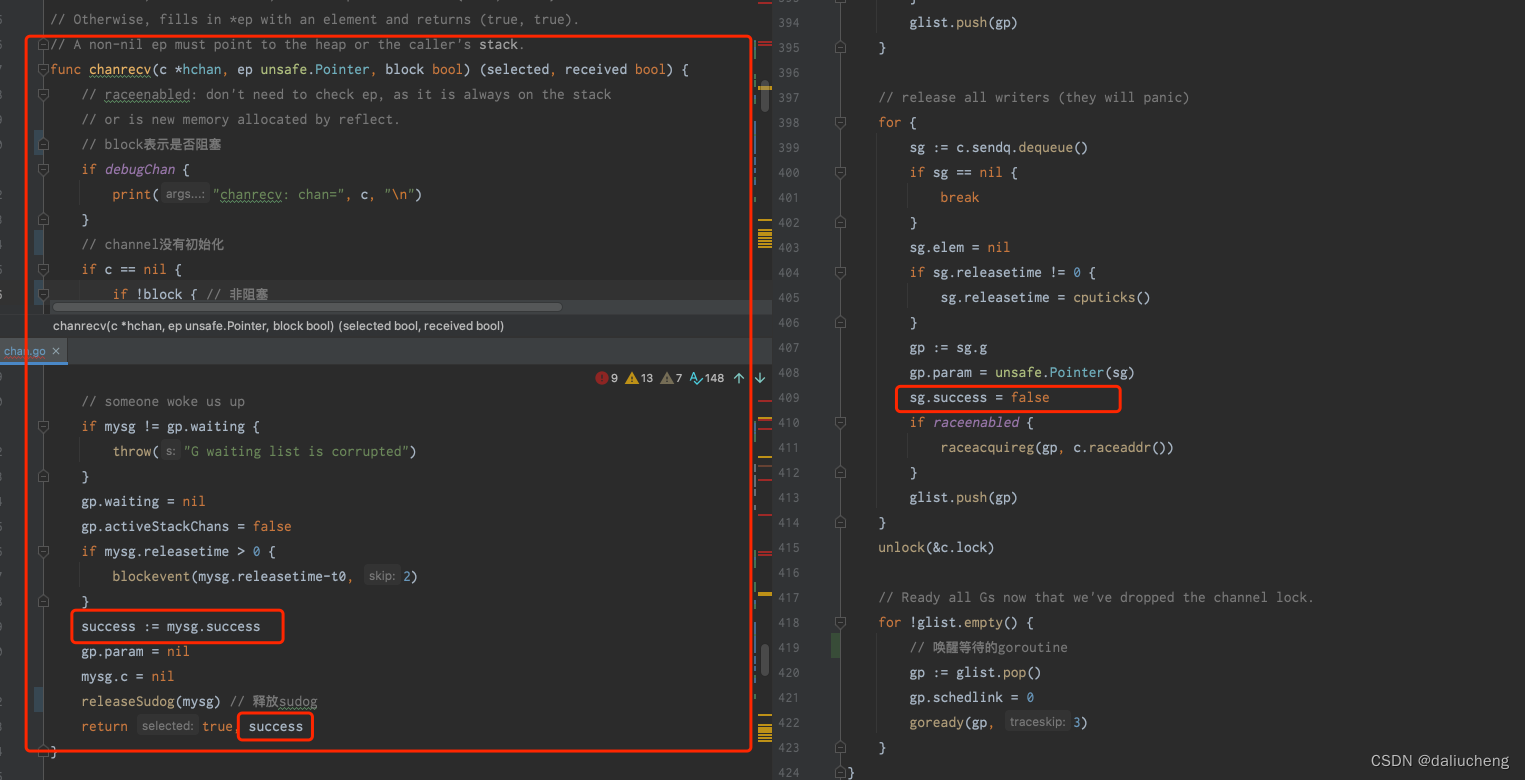
Task: Click 'release all writers' comment
Action: point(1033,97)
